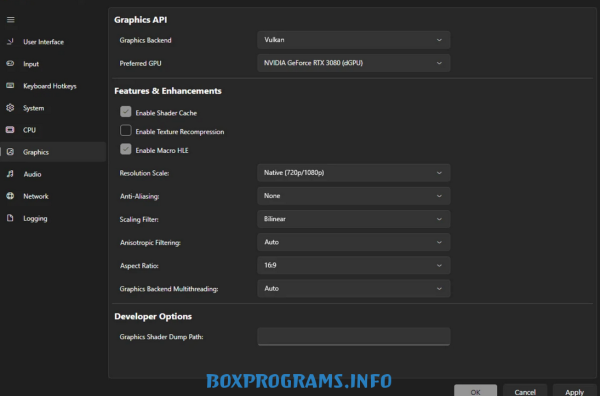The width and height of the screenshot is (600, 396).
Task: Go to Keyboard Hotkeys settings
Action: [53, 86]
